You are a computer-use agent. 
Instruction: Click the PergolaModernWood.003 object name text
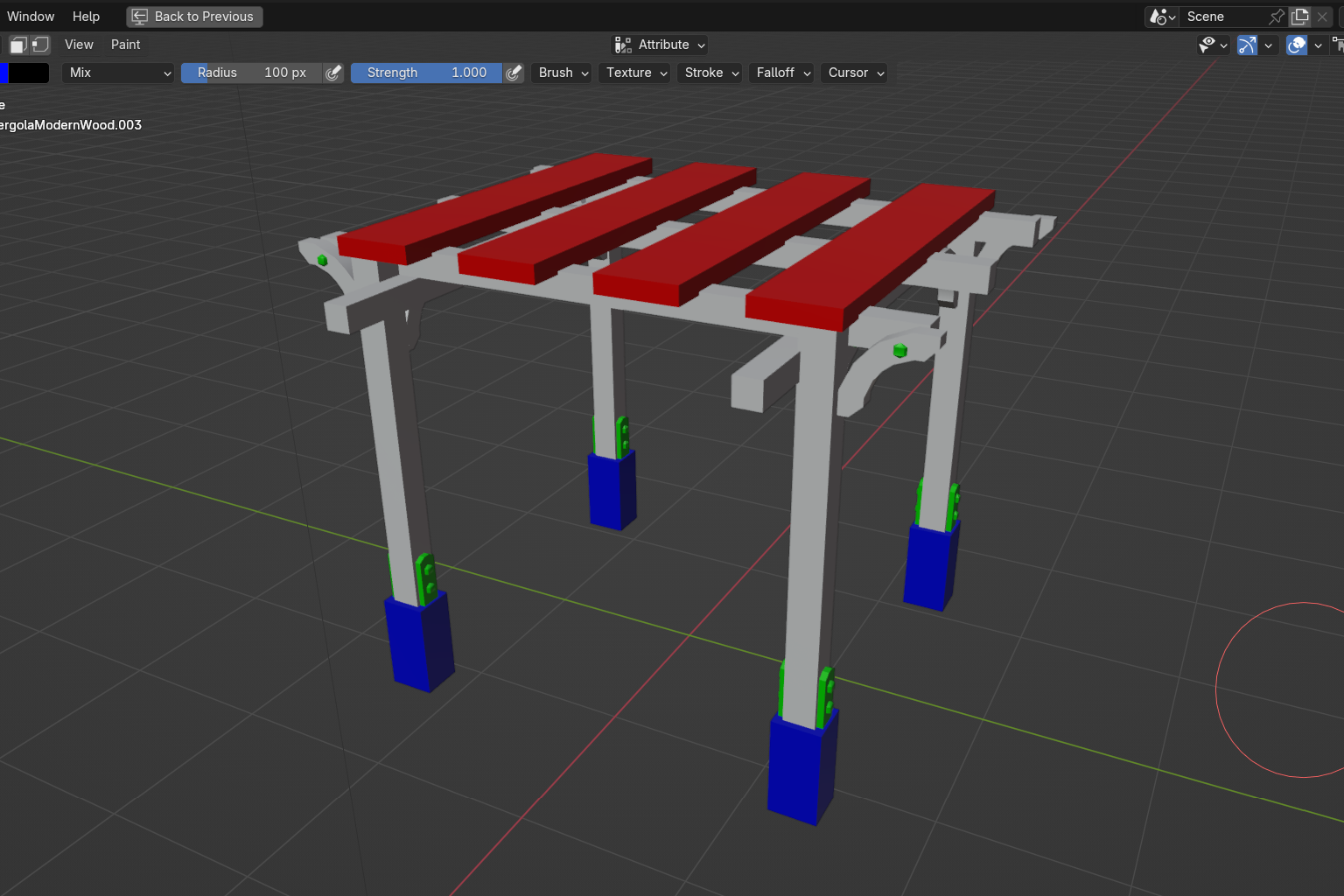pos(71,125)
